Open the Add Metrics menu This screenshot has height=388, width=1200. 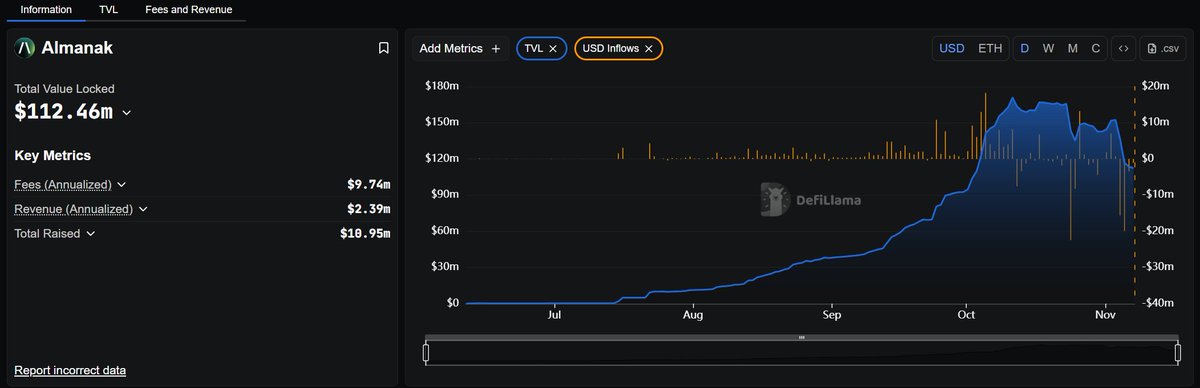(x=460, y=48)
